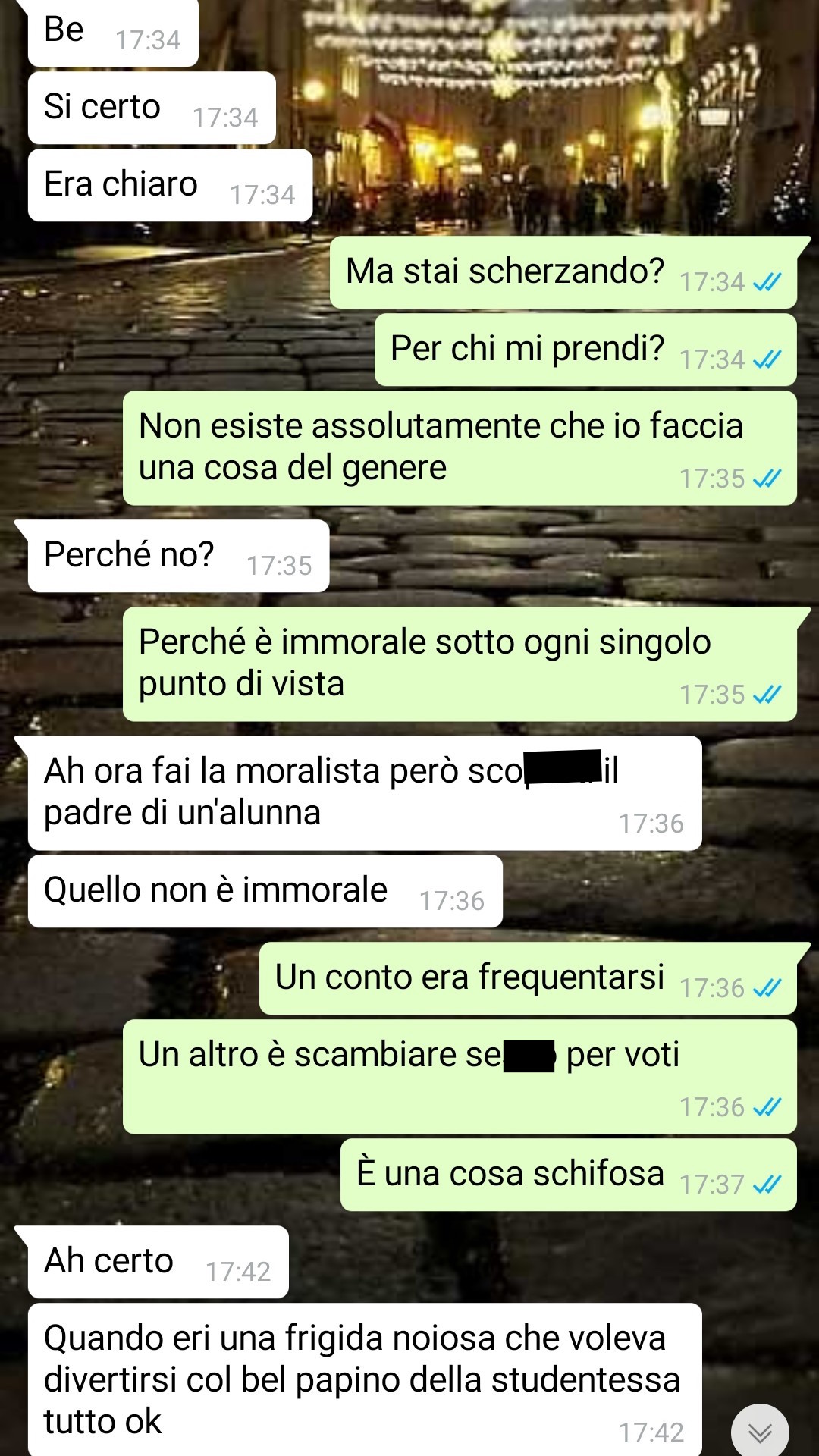Select the 'Be' message bubble
The image size is (819, 1456).
coord(113,32)
